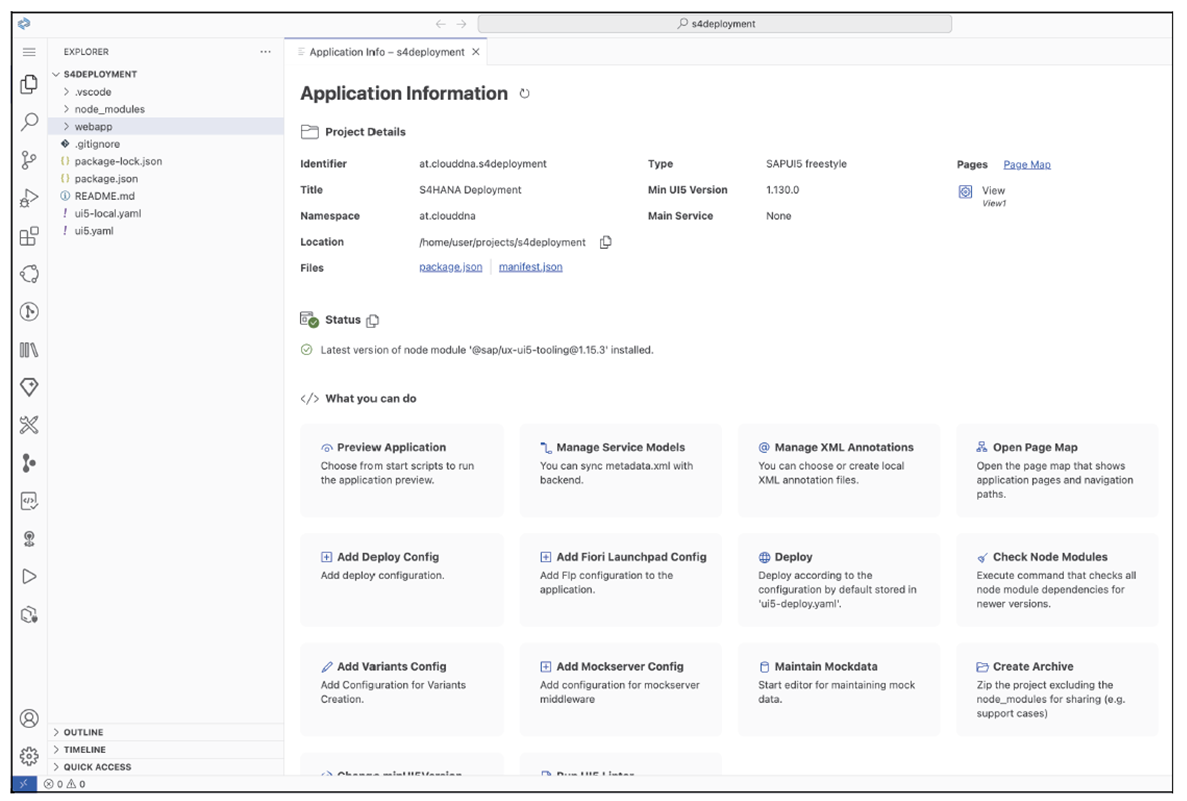Open README.md file

click(x=166, y=196)
